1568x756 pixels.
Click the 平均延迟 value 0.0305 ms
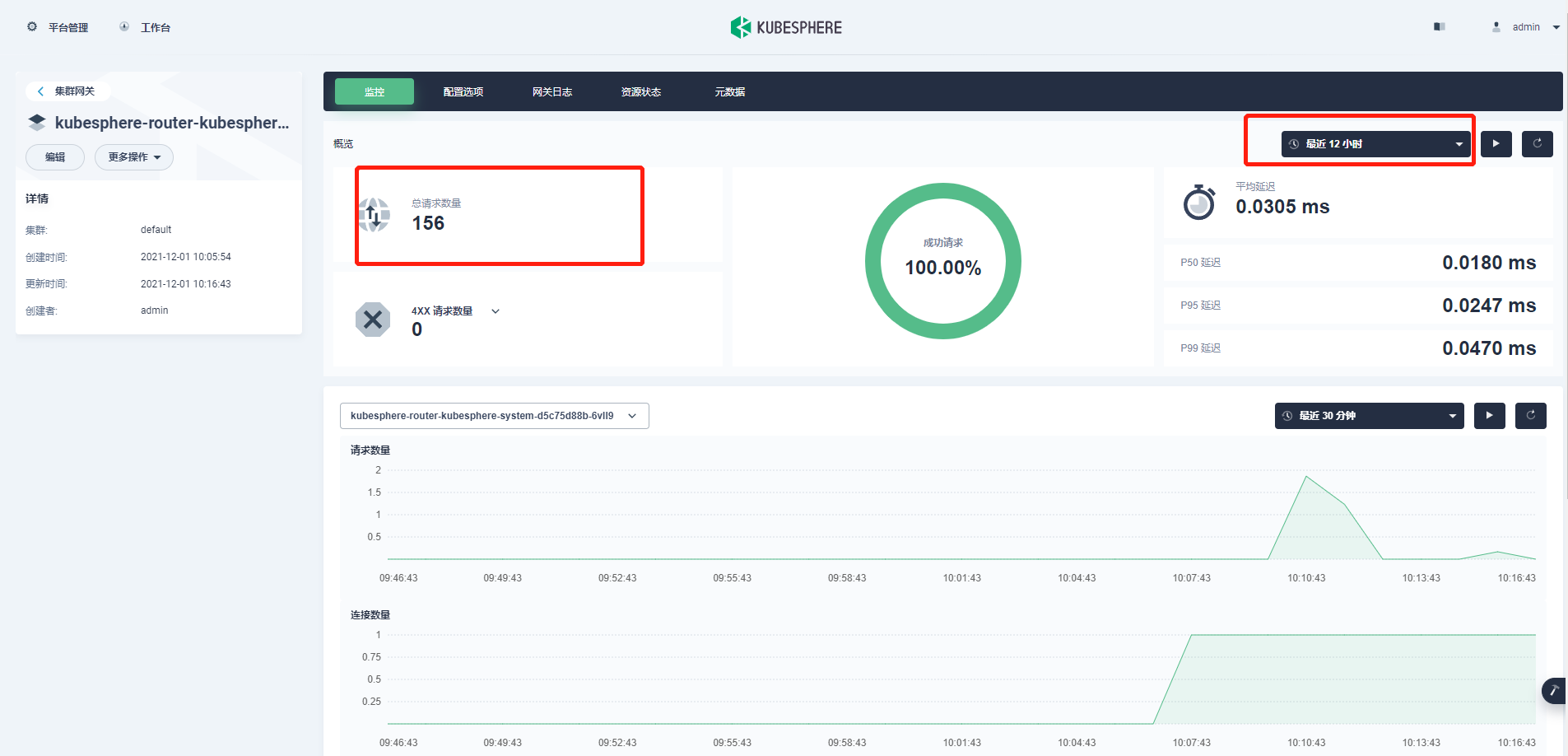click(x=1282, y=207)
